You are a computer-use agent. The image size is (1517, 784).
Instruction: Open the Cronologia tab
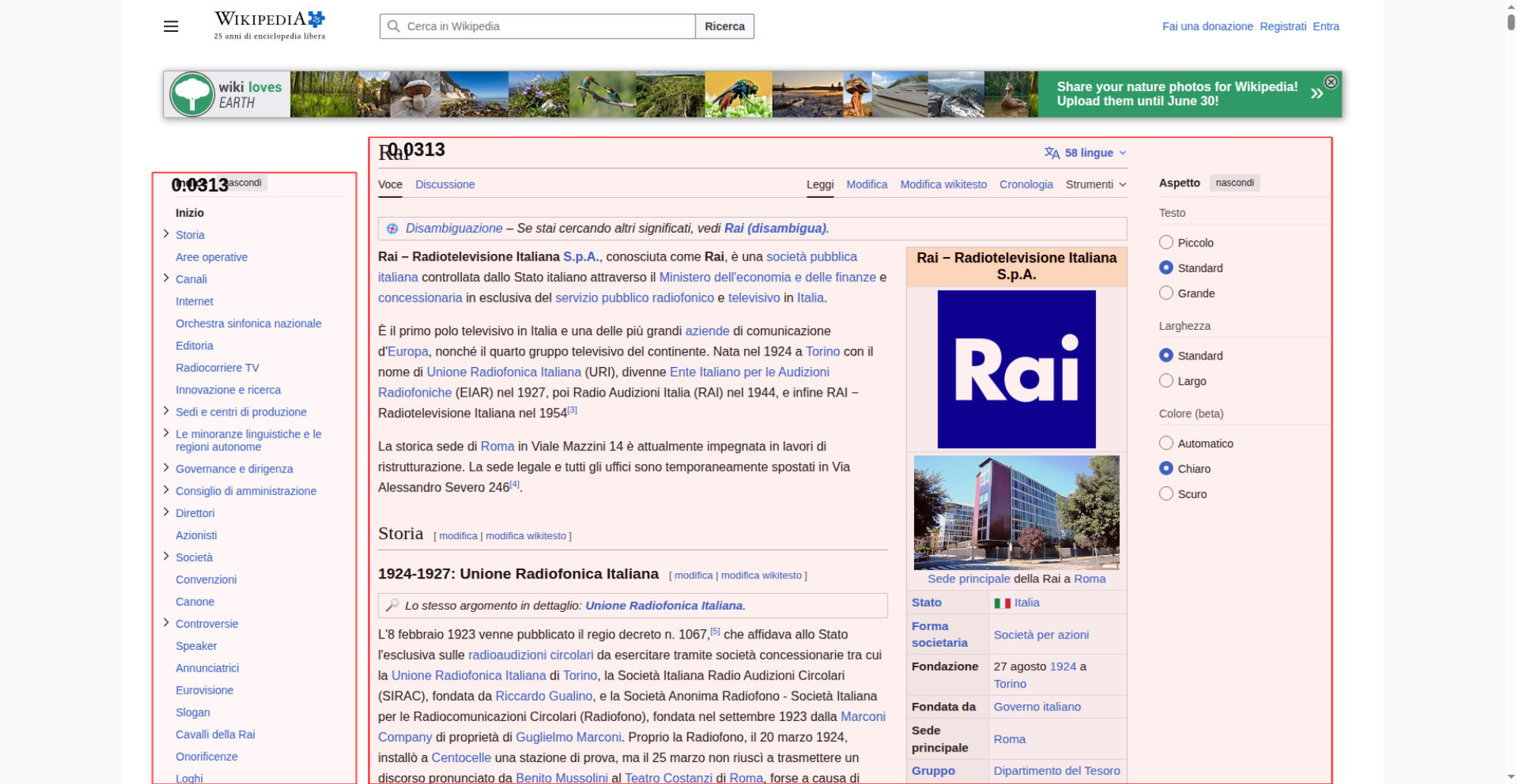click(x=1026, y=184)
